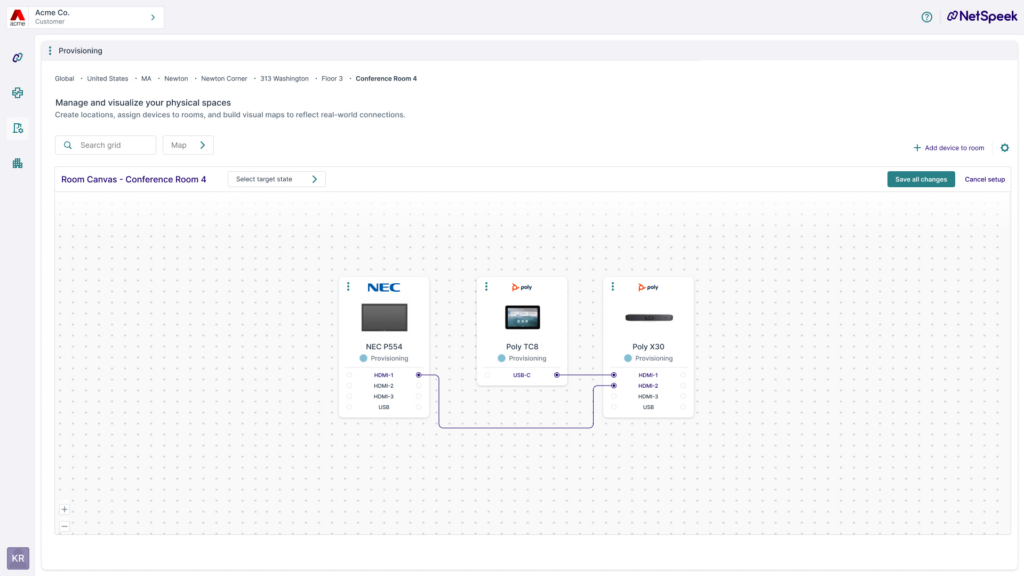Open canvas settings gear icon

(1004, 148)
